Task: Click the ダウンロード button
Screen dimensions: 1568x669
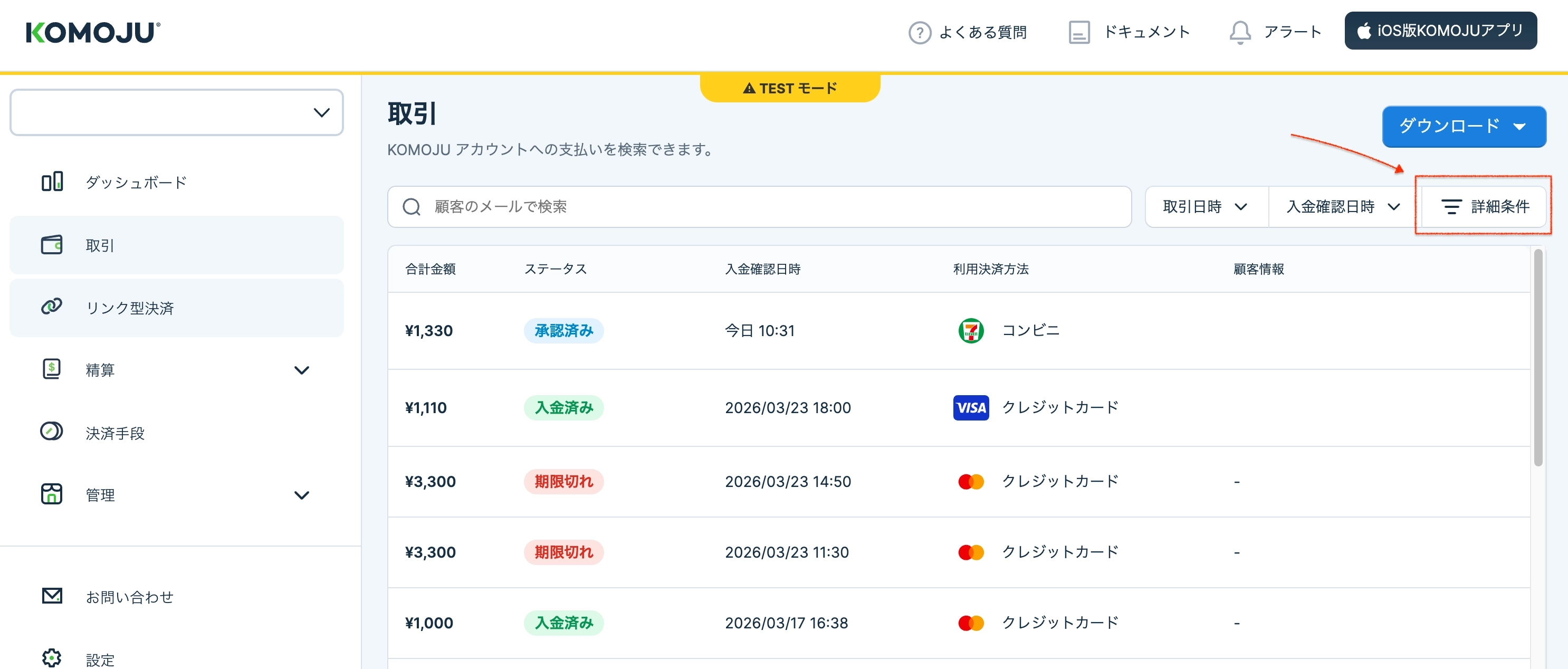Action: point(1464,127)
